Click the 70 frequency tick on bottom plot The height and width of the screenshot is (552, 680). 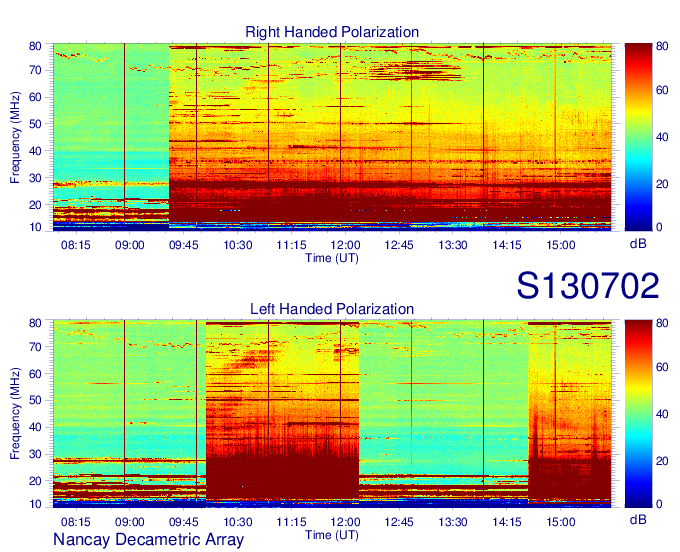(36, 347)
